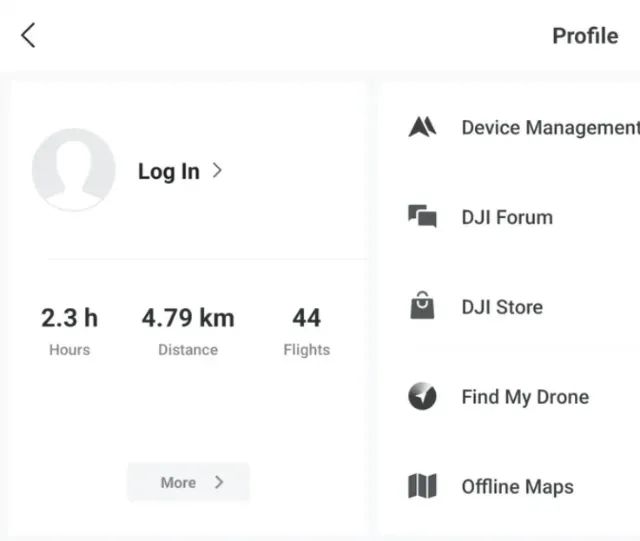Click the Flights label
The width and height of the screenshot is (640, 541).
coord(307,350)
